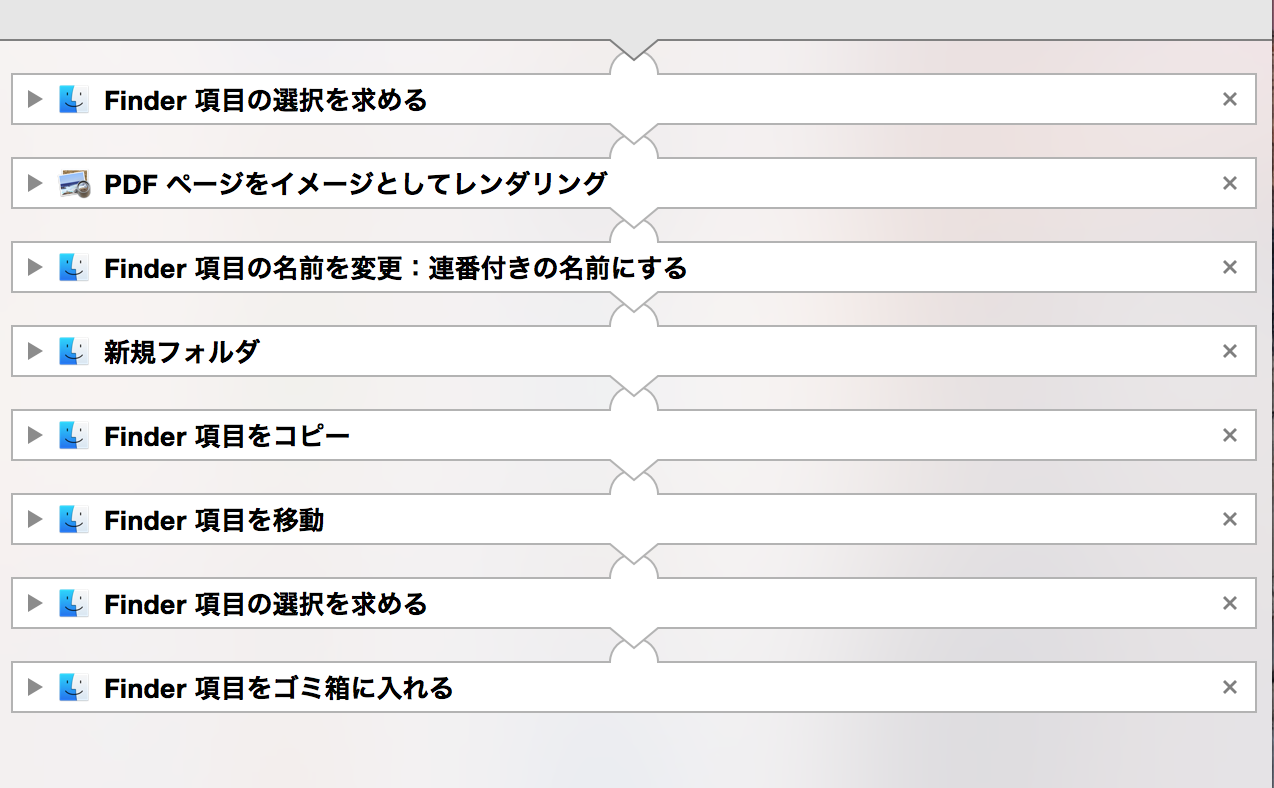Show details of Finder 項目をゴミ箱に入れる
Image resolution: width=1274 pixels, height=788 pixels.
pyautogui.click(x=35, y=687)
